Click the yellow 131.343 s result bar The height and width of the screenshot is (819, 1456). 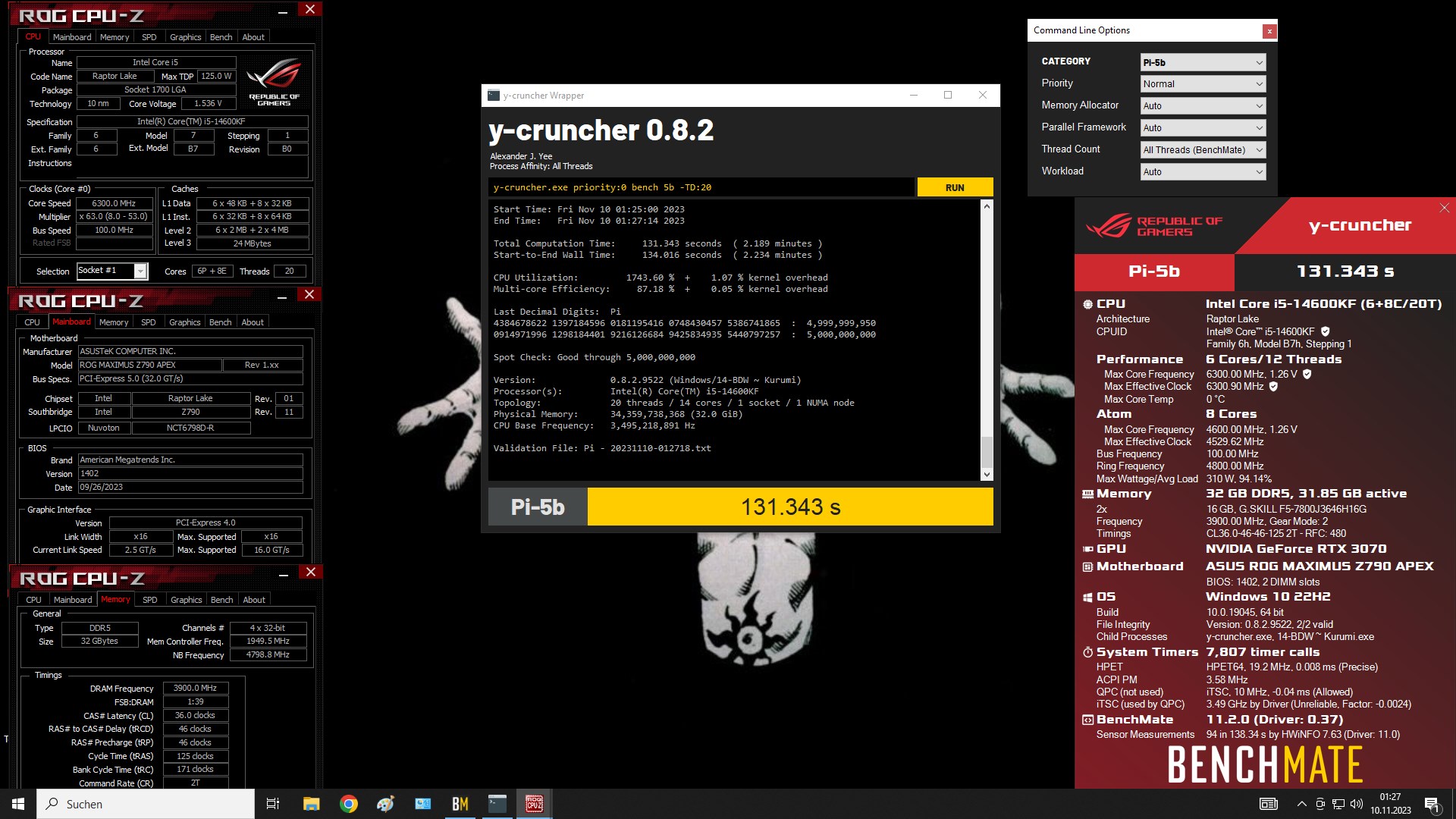[x=790, y=507]
